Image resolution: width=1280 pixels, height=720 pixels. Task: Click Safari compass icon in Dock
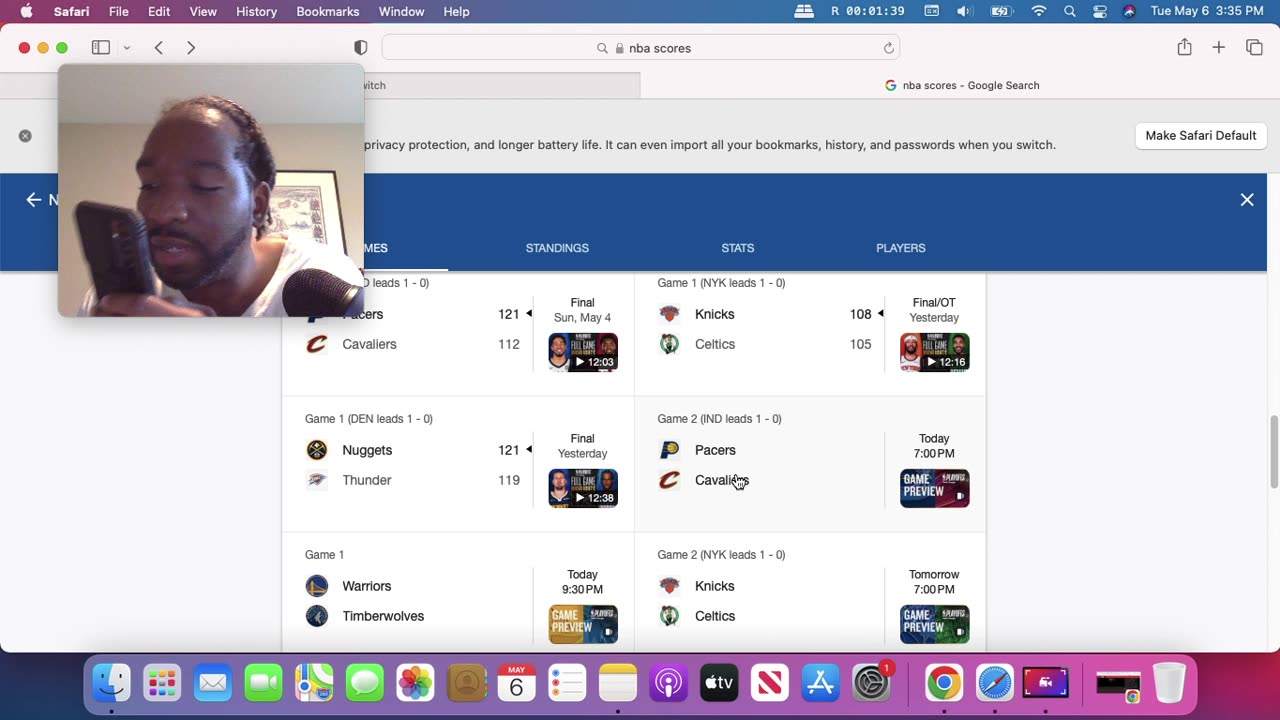click(995, 684)
